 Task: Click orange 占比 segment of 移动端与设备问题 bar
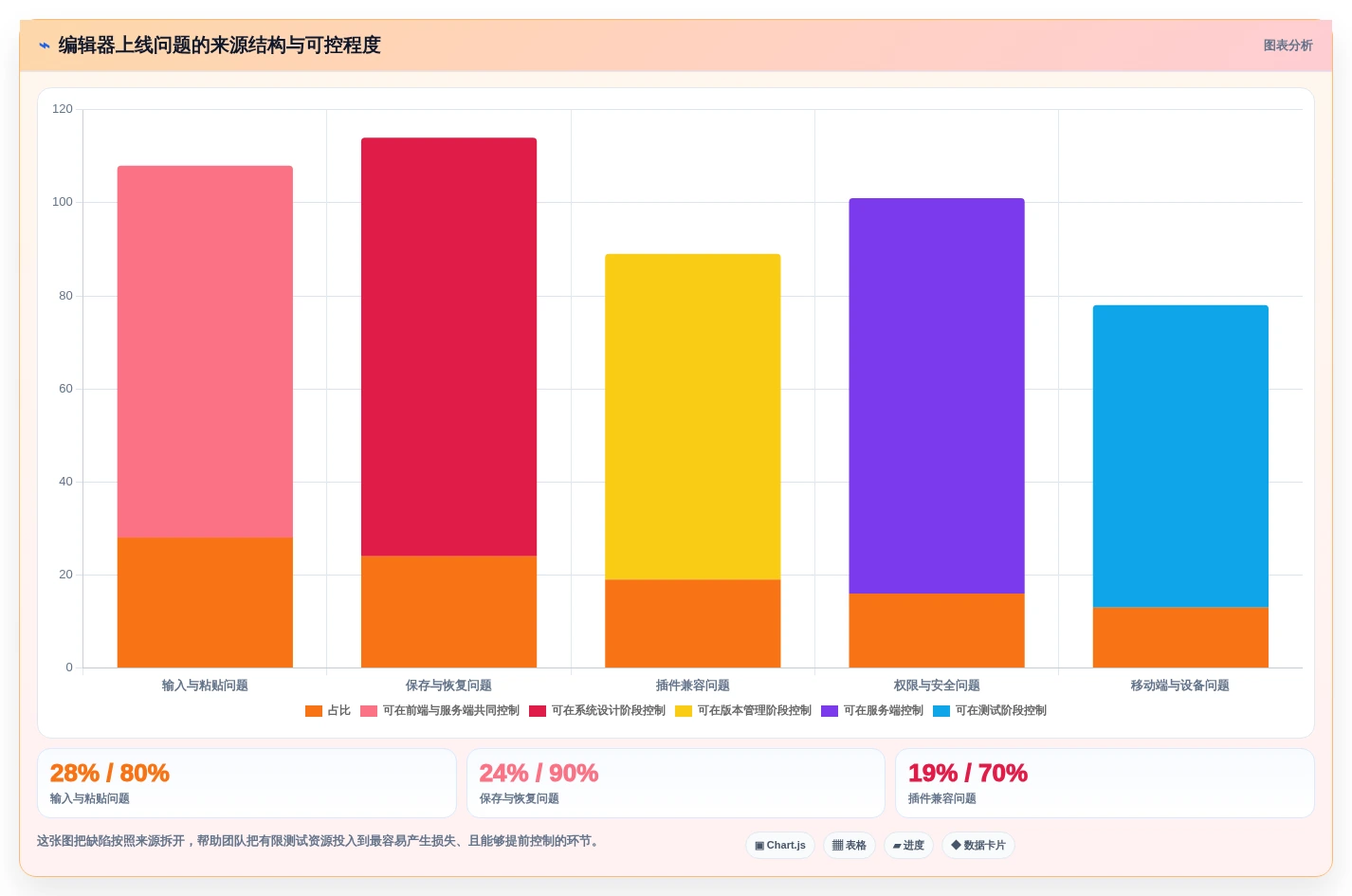[1180, 637]
